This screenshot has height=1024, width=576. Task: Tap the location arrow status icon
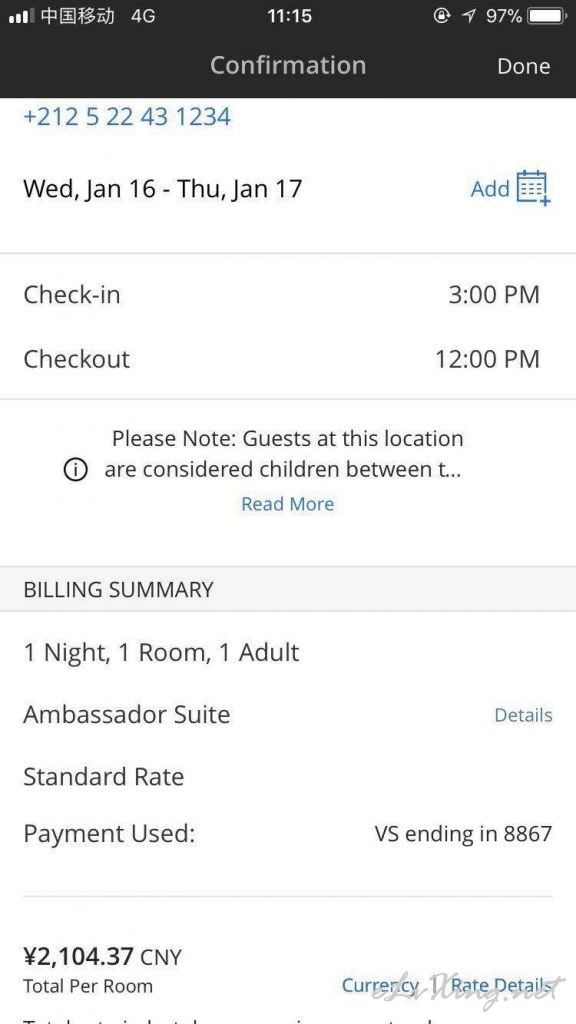click(469, 16)
